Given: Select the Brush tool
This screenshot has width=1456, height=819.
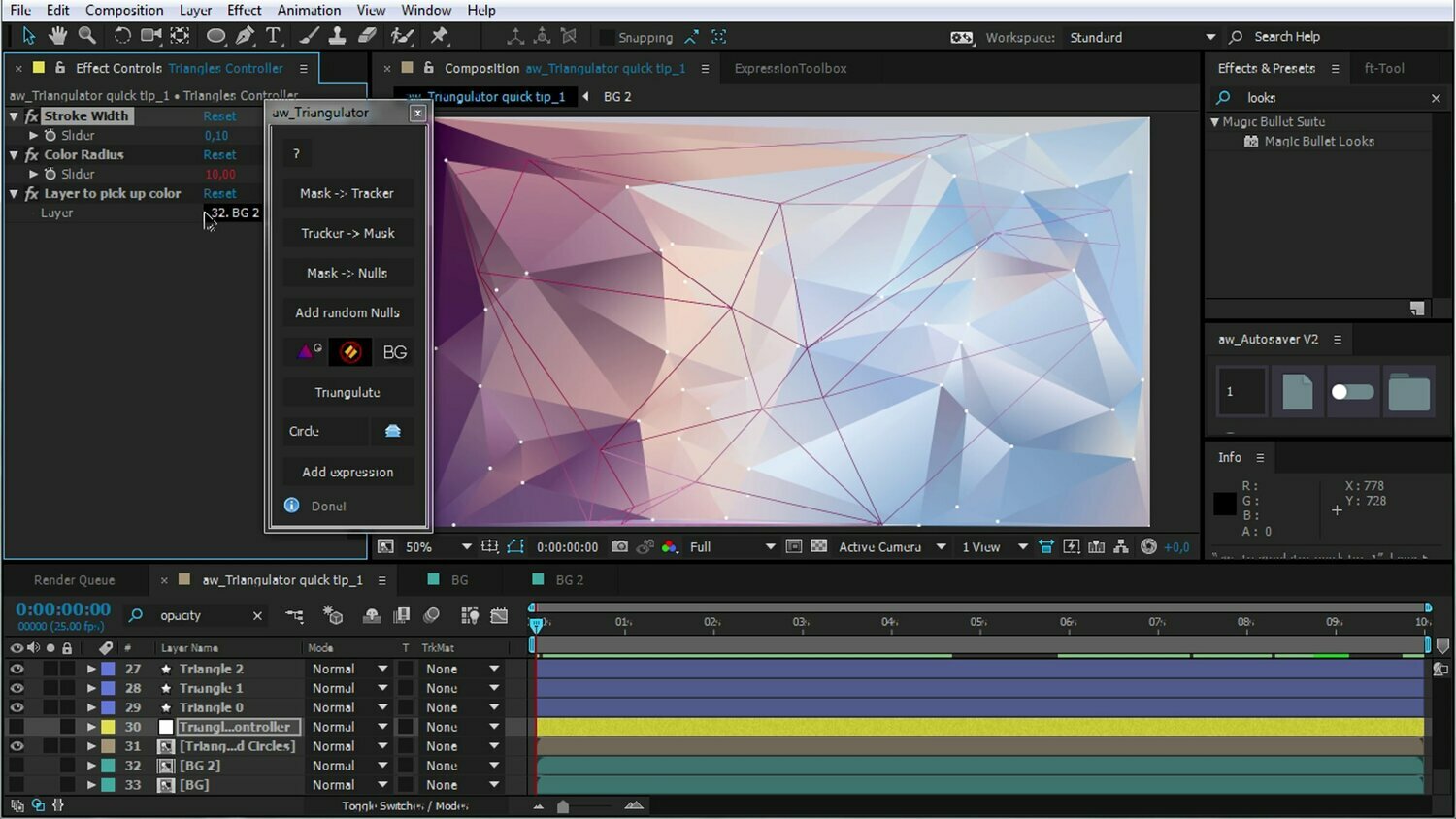Looking at the screenshot, I should pyautogui.click(x=309, y=36).
